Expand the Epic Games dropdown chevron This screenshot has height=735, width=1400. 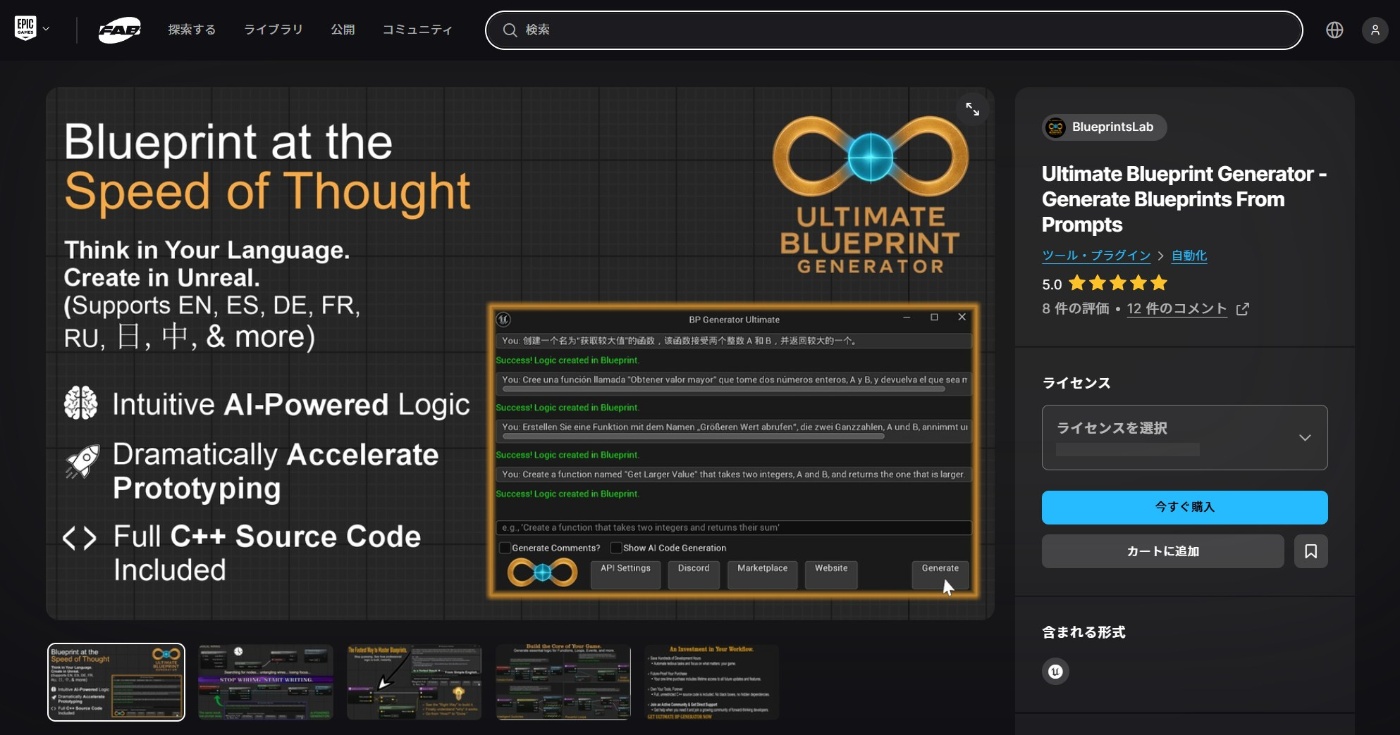46,29
